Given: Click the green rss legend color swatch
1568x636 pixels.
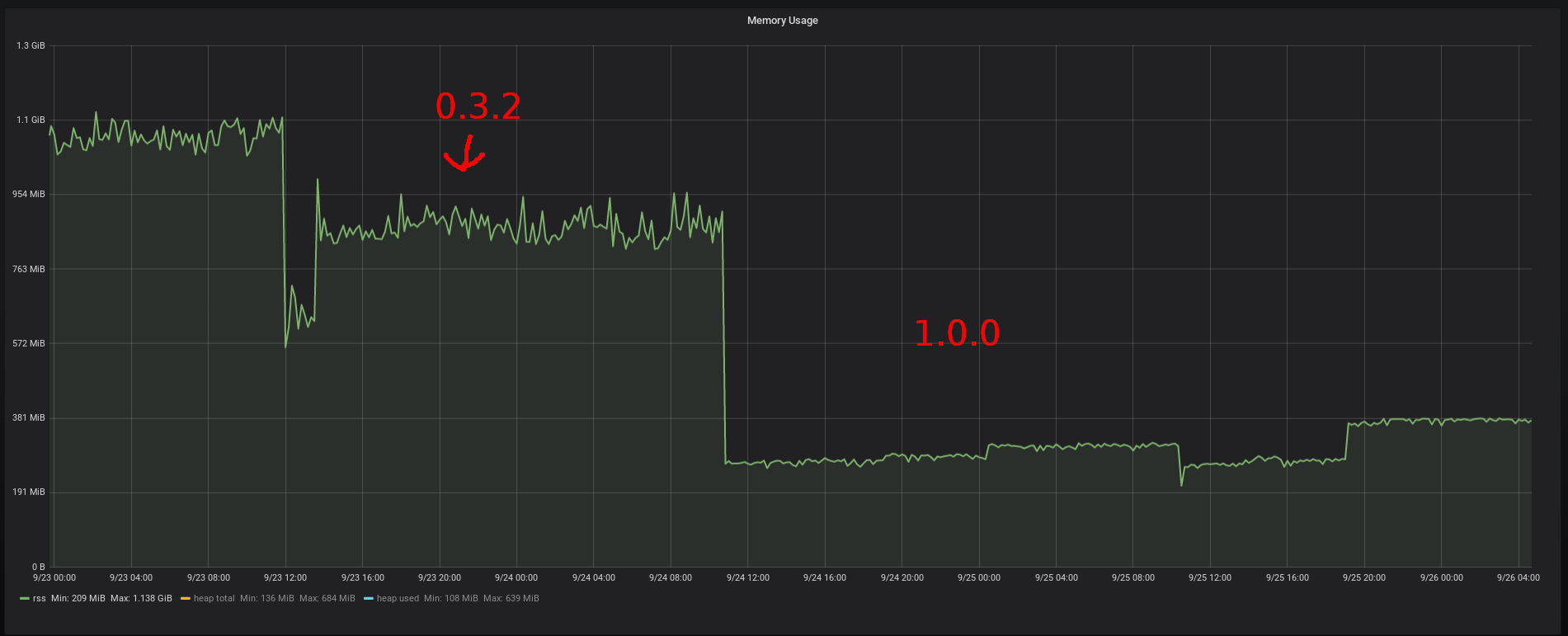Looking at the screenshot, I should (24, 599).
